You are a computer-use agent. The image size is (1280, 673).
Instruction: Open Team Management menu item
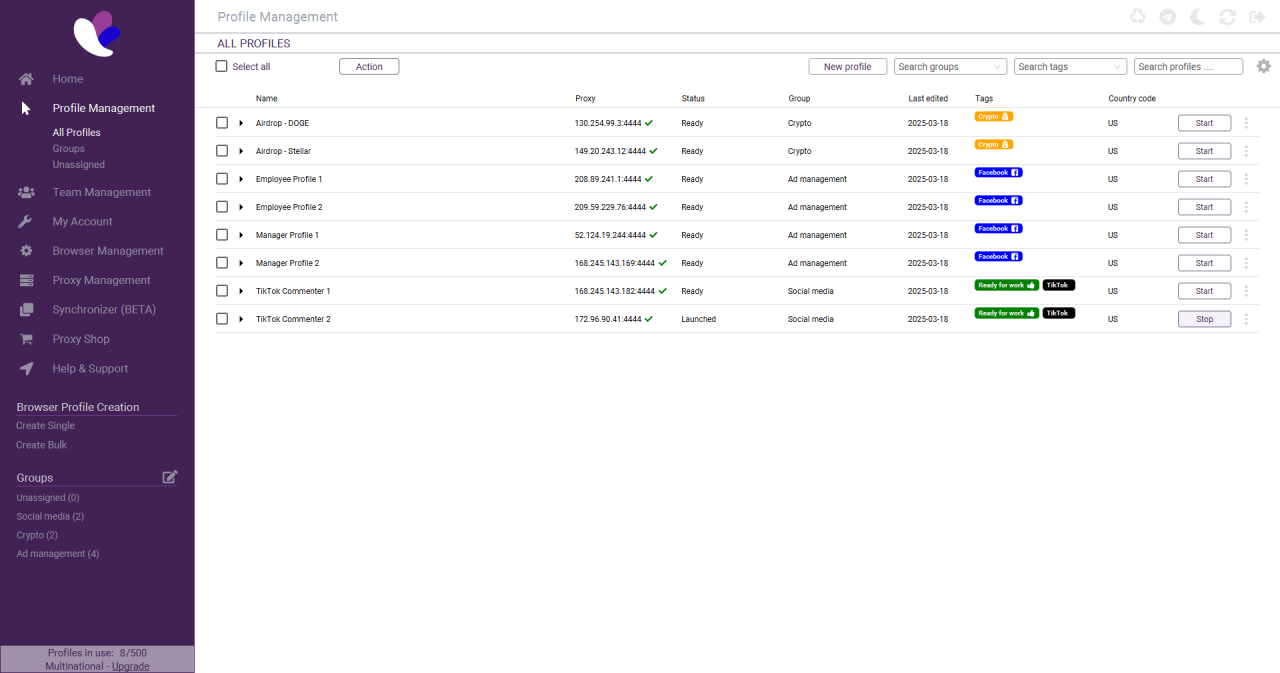101,192
